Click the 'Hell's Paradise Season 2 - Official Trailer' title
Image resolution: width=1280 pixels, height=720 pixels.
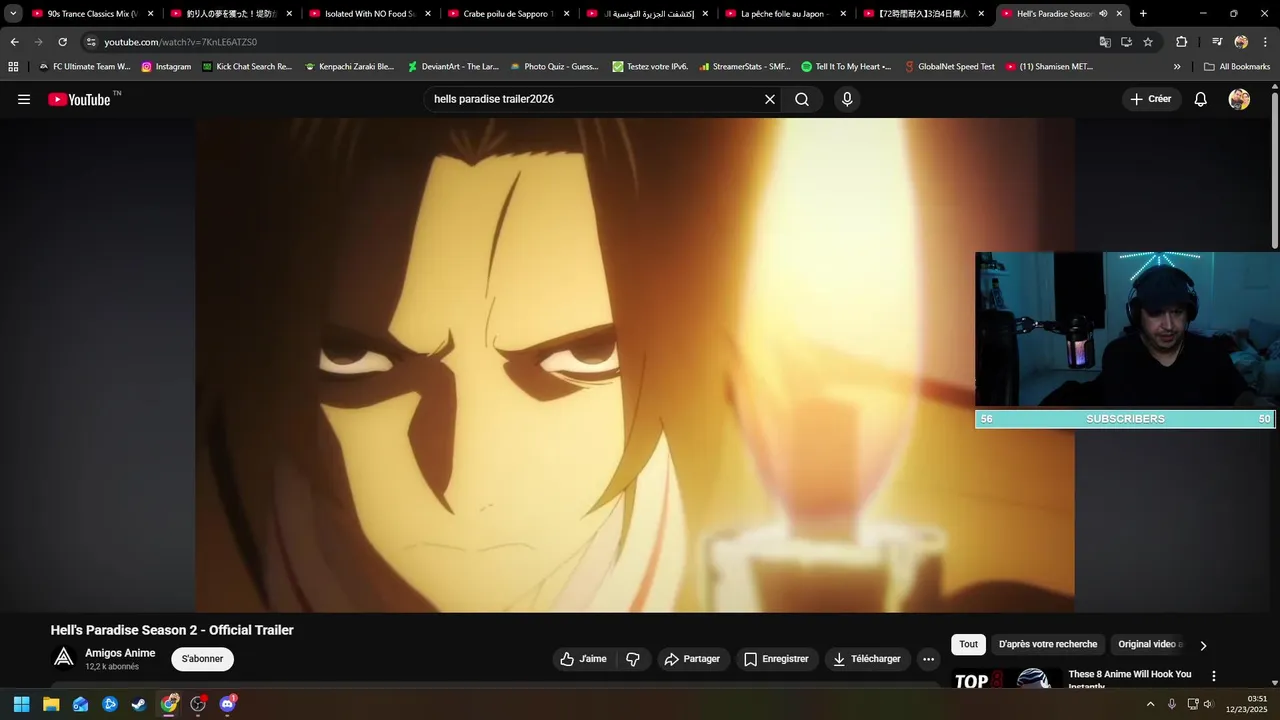[x=172, y=630]
